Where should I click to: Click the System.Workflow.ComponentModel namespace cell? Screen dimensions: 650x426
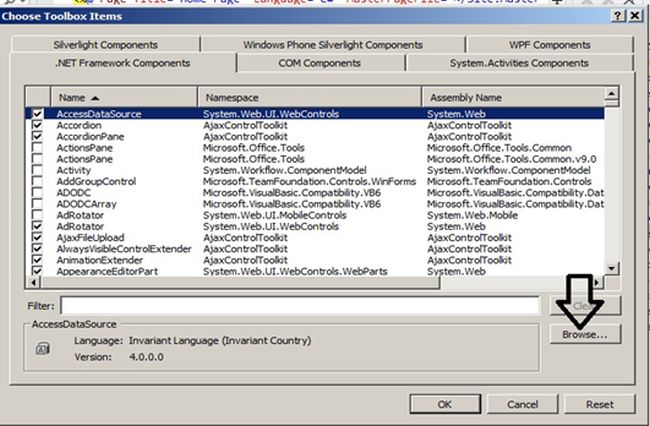(x=285, y=170)
